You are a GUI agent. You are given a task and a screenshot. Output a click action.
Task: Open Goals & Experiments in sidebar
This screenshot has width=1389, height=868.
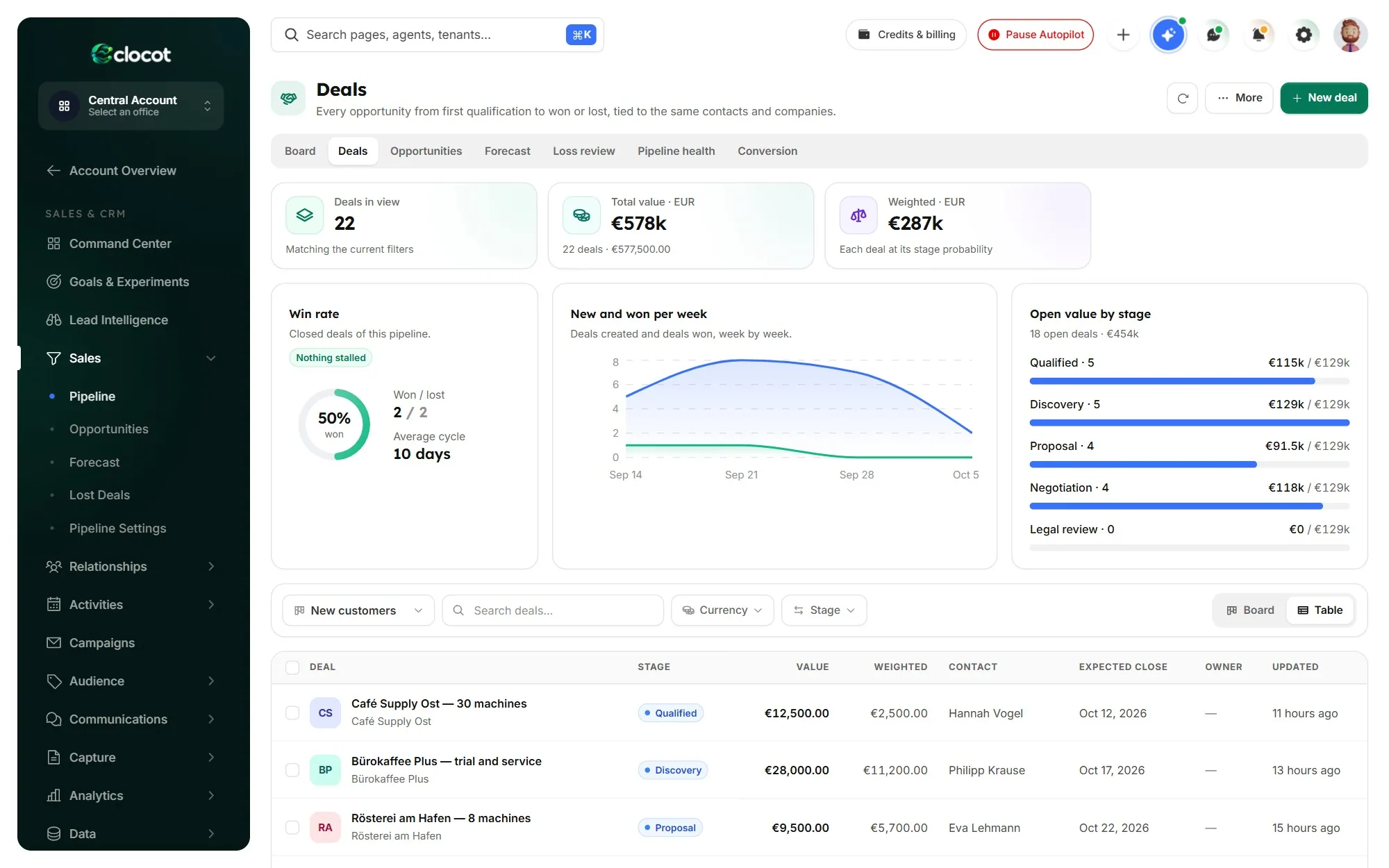coord(131,282)
